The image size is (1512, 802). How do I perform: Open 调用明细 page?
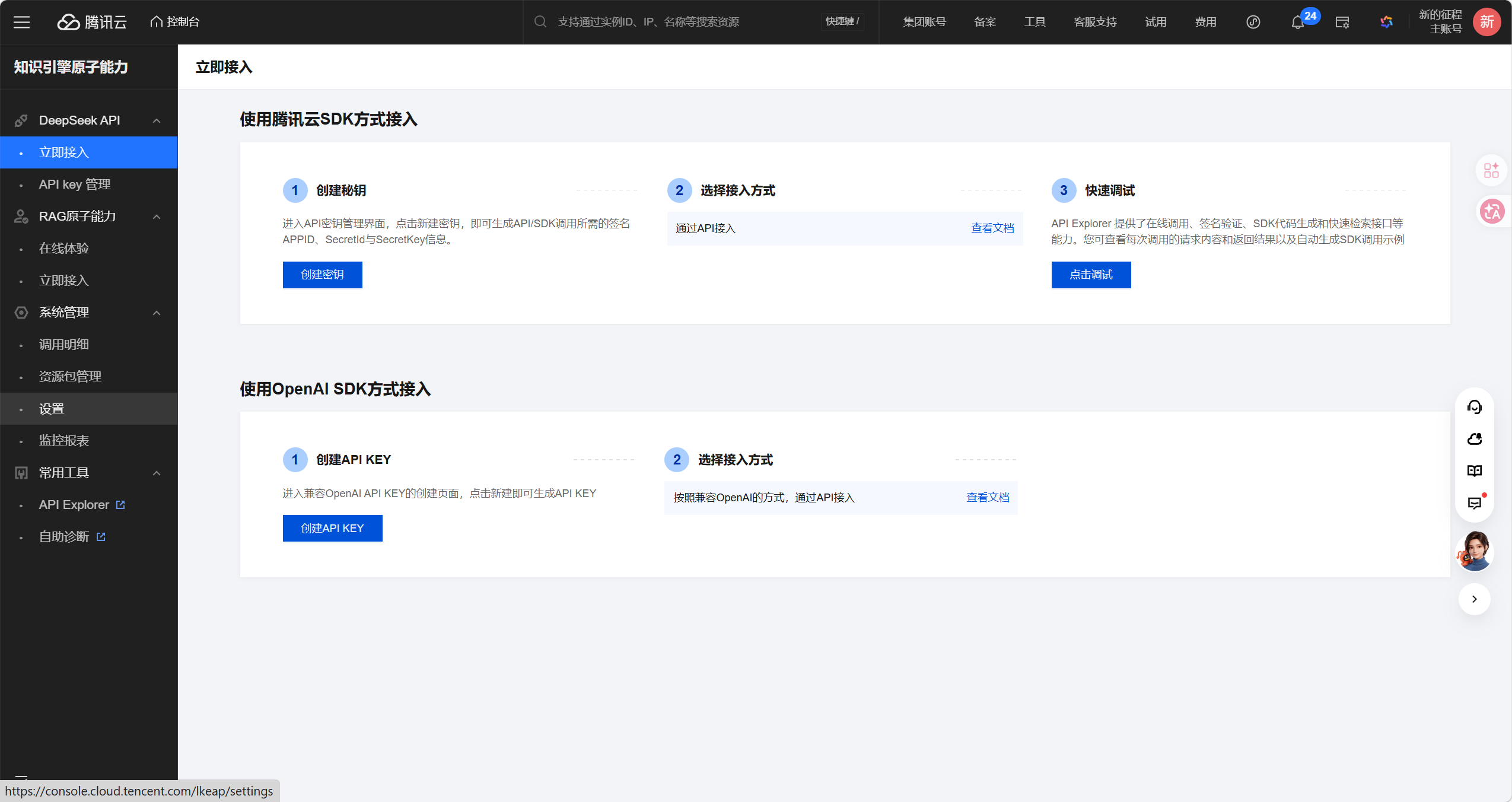(x=89, y=345)
